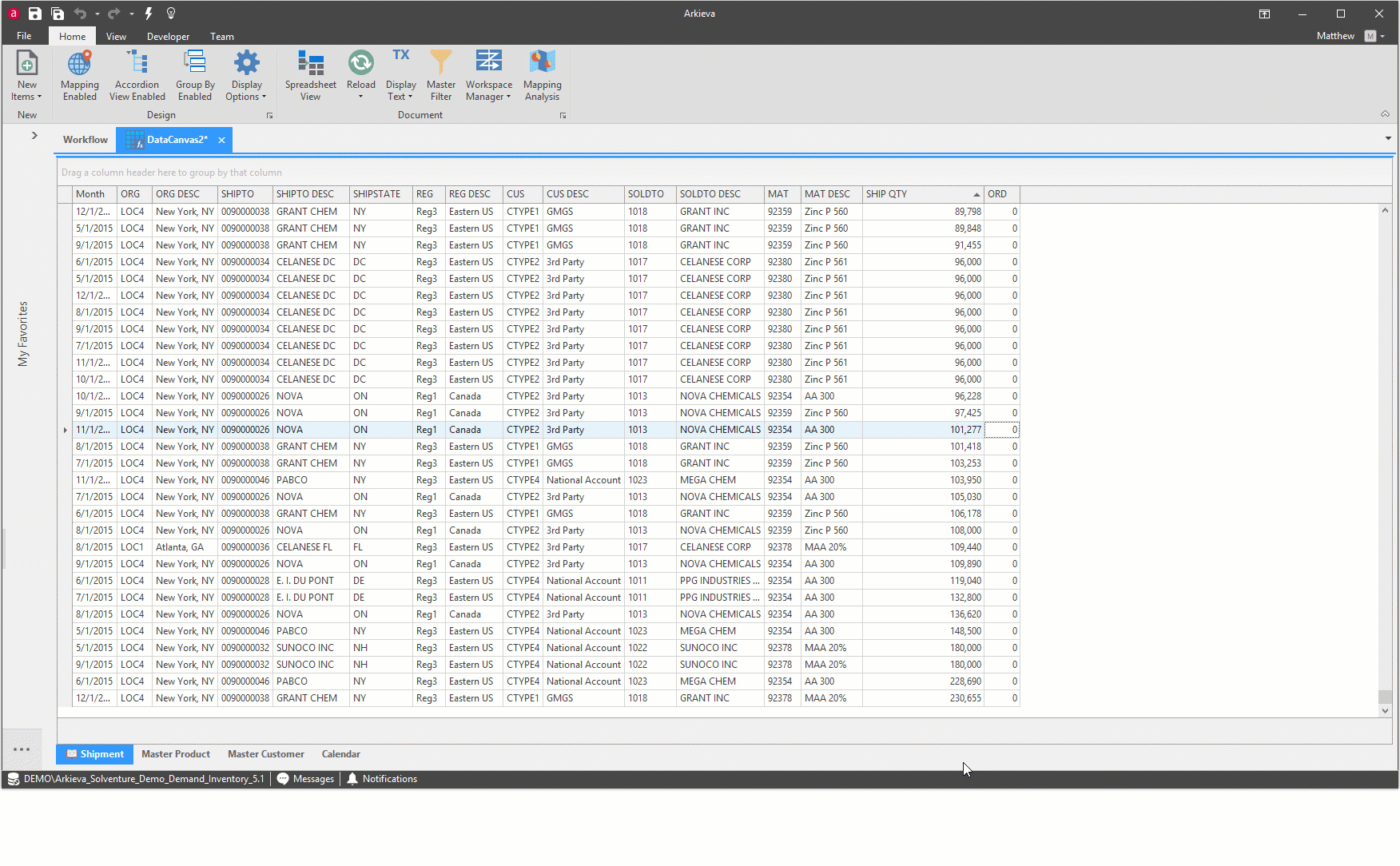Screen dimensions: 1400x866
Task: Open the Display Text TX tool
Action: (400, 75)
